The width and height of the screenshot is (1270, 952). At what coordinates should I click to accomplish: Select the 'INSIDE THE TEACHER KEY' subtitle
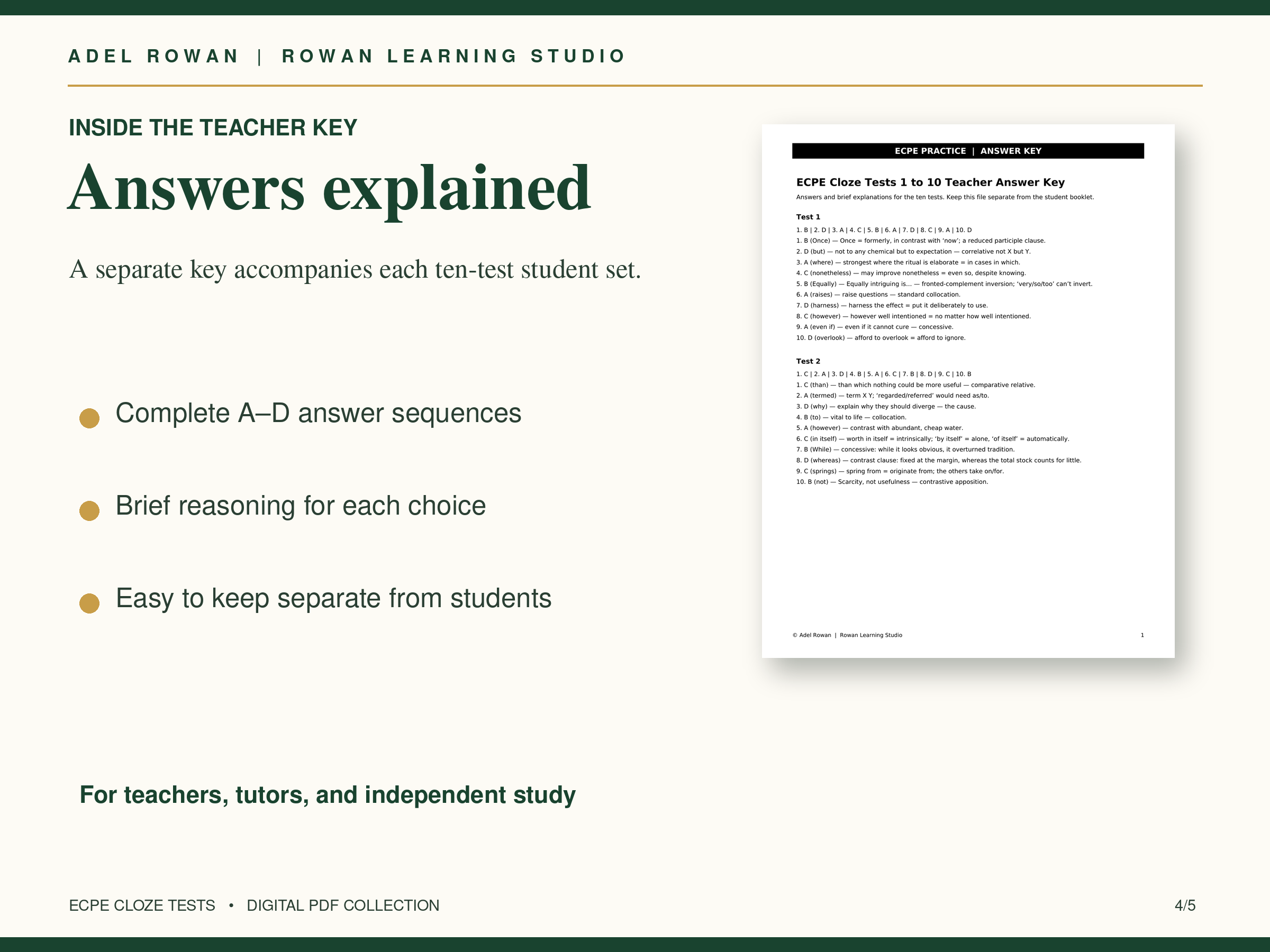pos(213,127)
